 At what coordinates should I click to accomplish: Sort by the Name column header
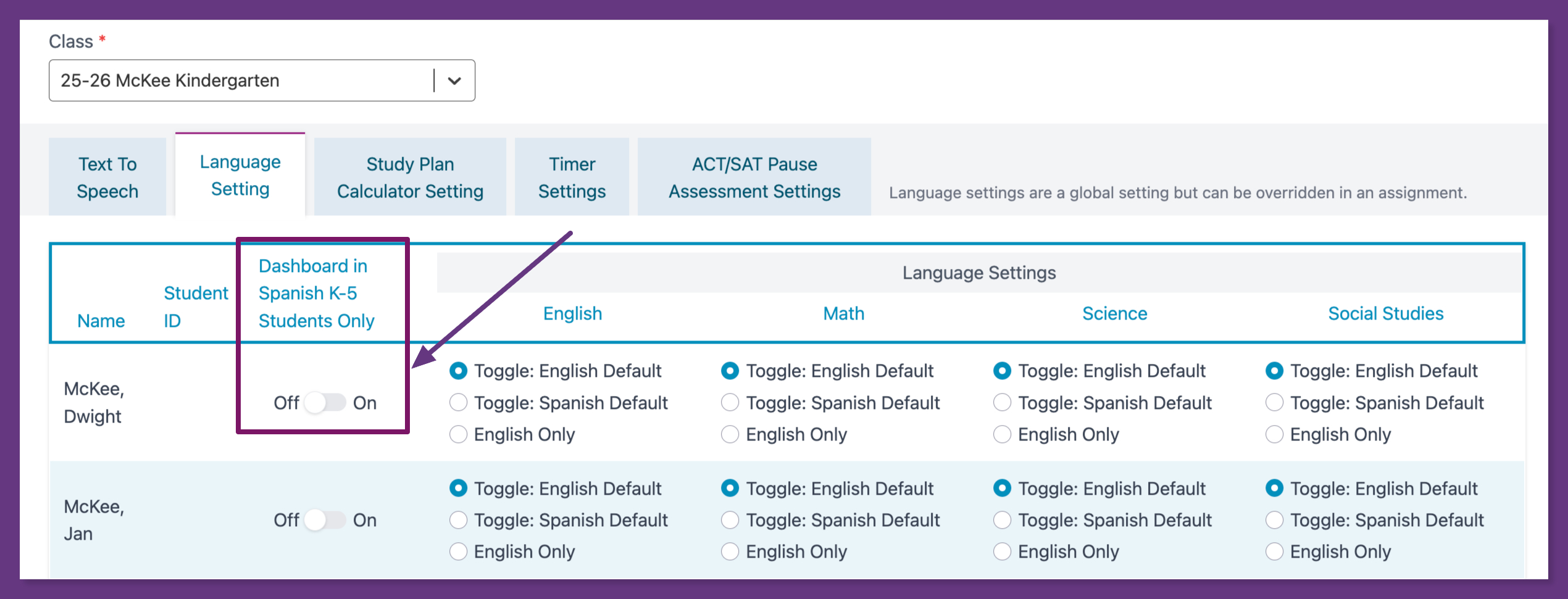101,321
